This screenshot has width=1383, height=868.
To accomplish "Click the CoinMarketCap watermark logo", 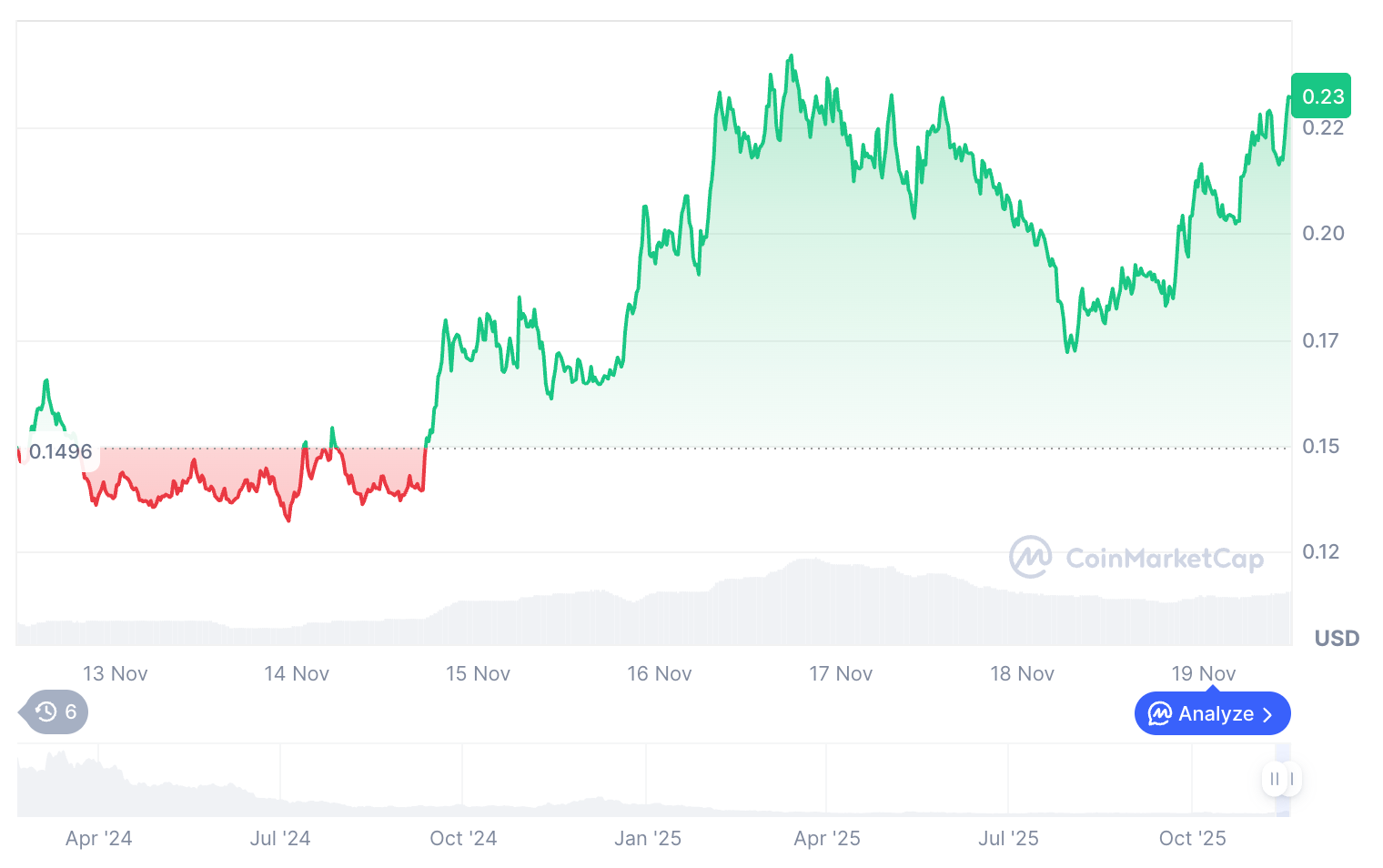I will click(x=1030, y=557).
